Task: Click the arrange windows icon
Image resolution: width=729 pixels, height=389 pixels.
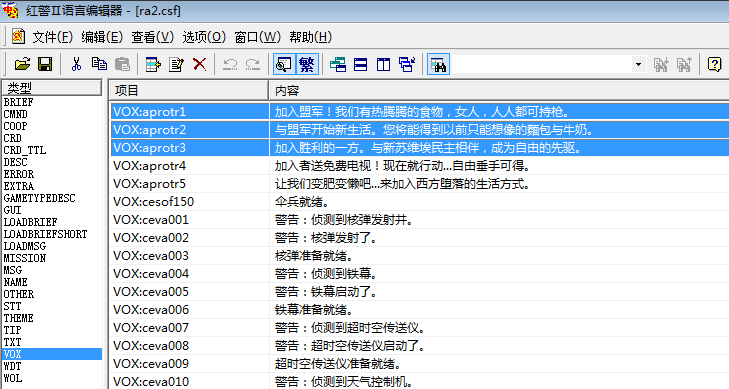Action: [x=407, y=64]
